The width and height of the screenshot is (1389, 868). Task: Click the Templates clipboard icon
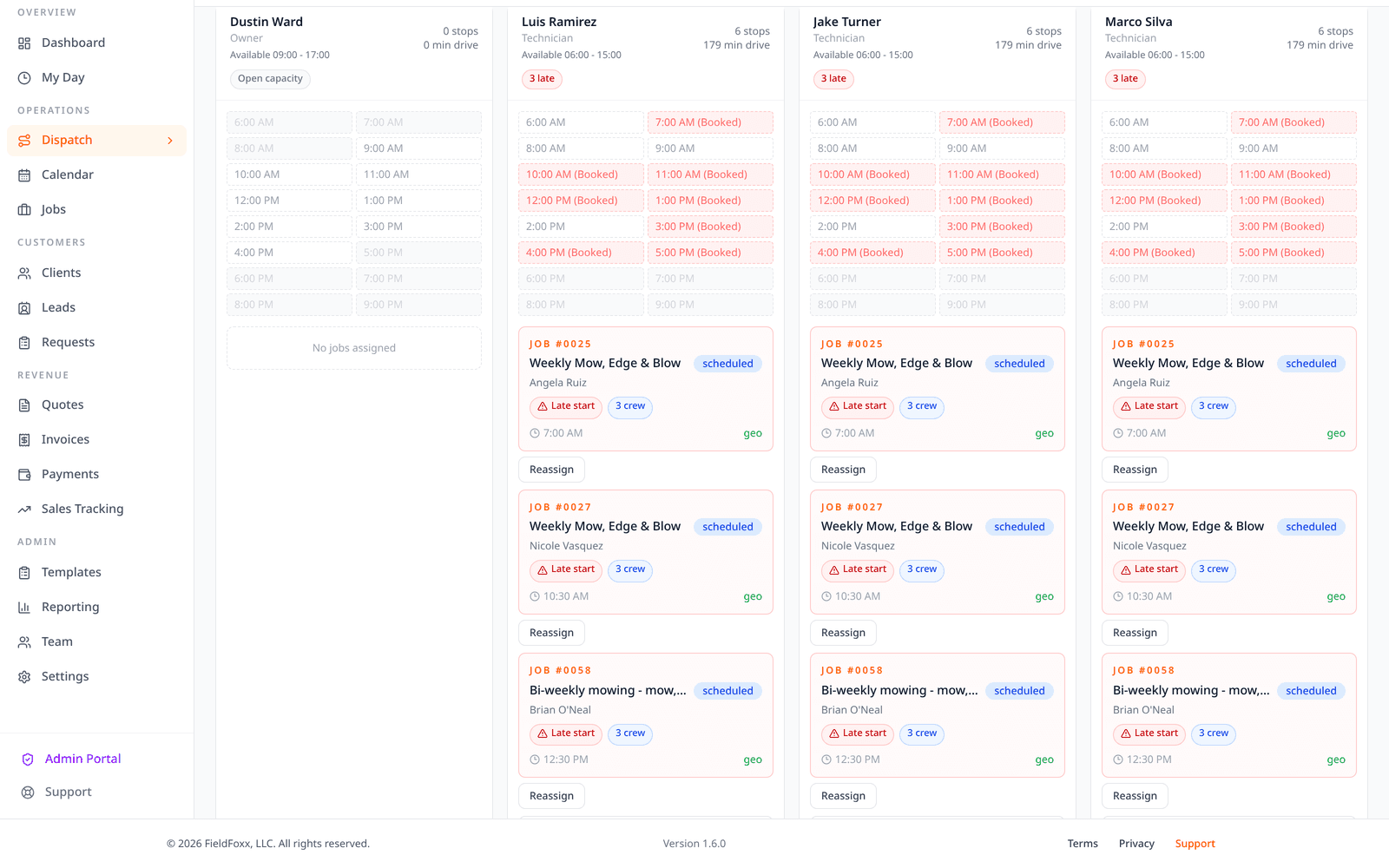pyautogui.click(x=24, y=573)
